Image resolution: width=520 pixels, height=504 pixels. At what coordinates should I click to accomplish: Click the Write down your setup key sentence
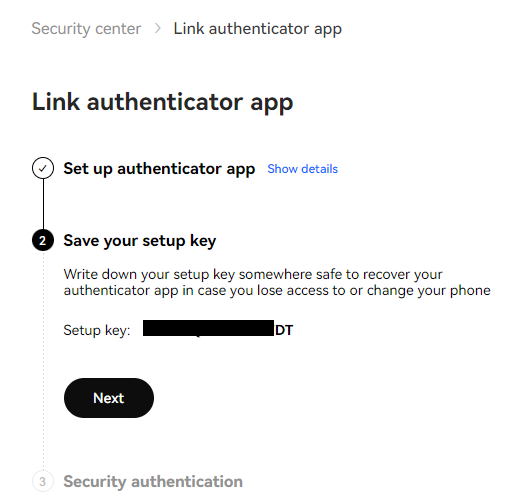click(253, 275)
